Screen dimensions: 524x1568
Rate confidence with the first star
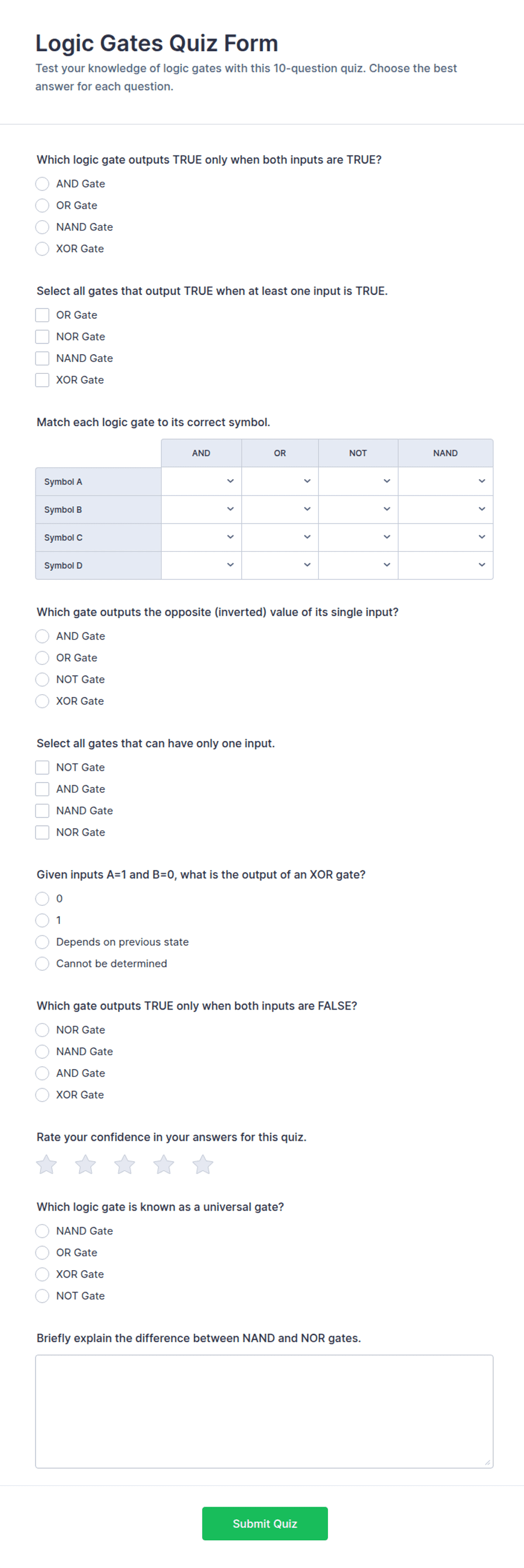coord(46,1164)
